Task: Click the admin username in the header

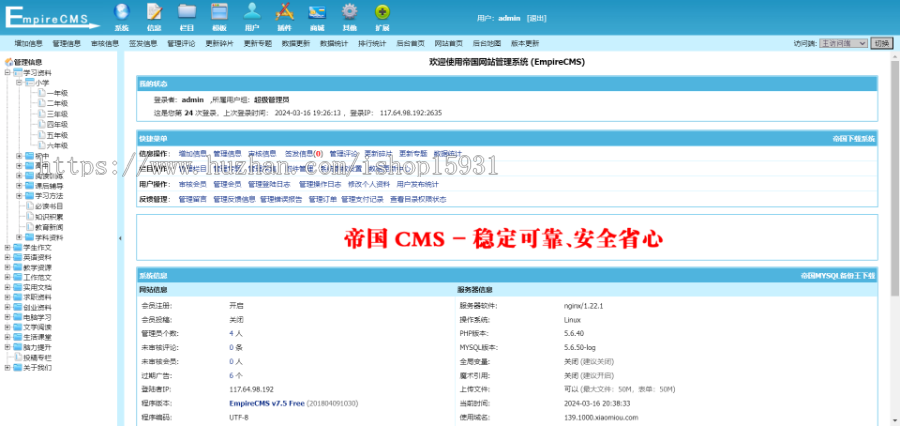Action: (509, 18)
